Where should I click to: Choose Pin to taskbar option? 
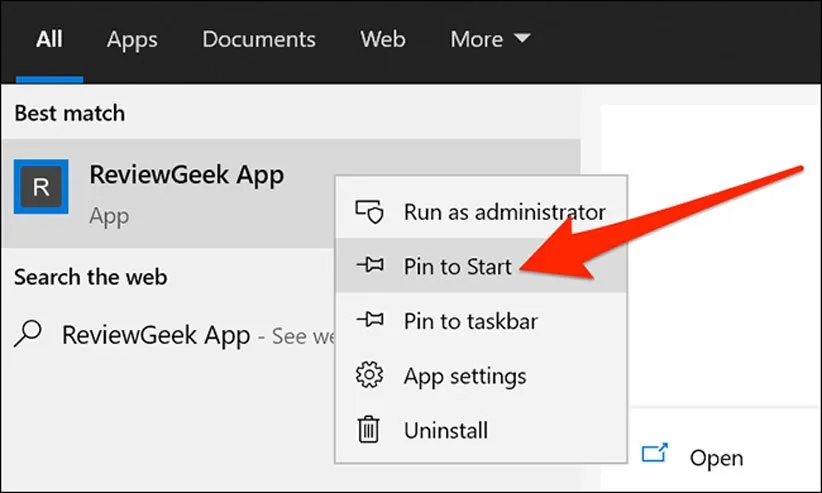[470, 322]
